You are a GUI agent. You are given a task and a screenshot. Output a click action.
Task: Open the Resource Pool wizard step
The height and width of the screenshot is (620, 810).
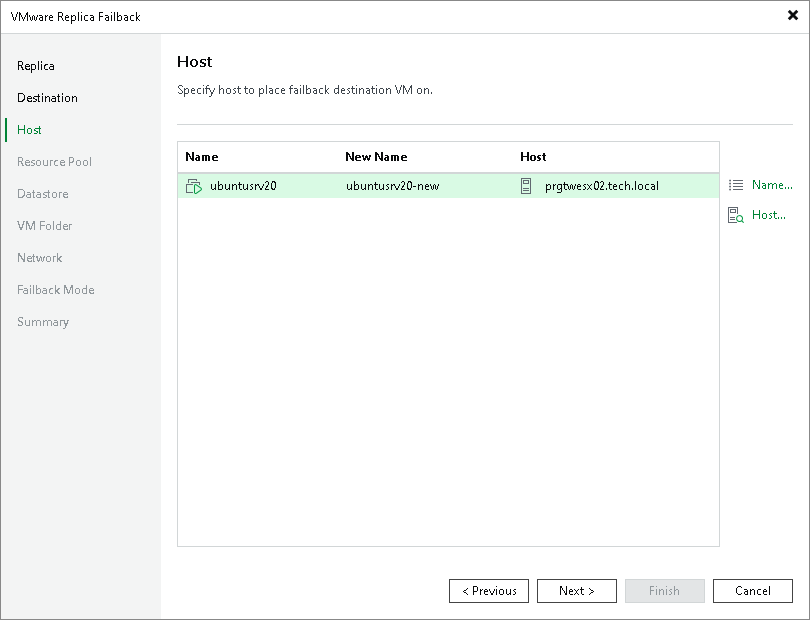click(54, 162)
